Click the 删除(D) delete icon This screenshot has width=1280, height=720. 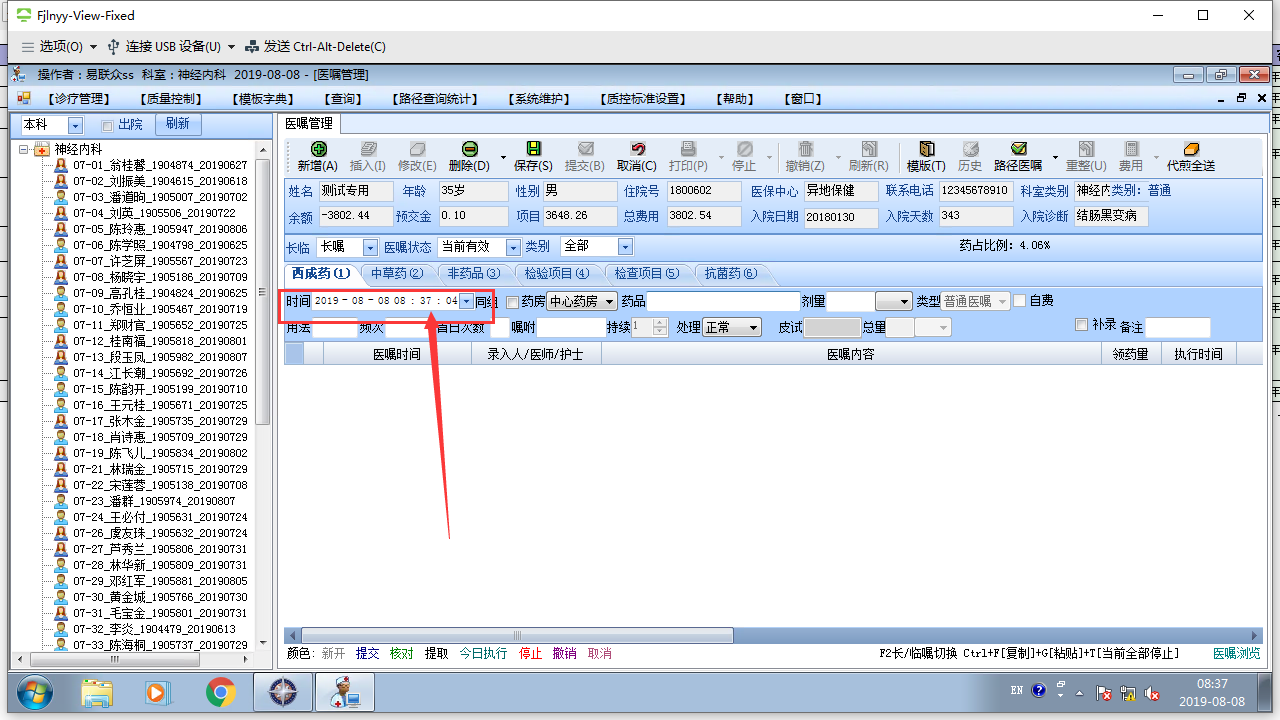click(469, 149)
